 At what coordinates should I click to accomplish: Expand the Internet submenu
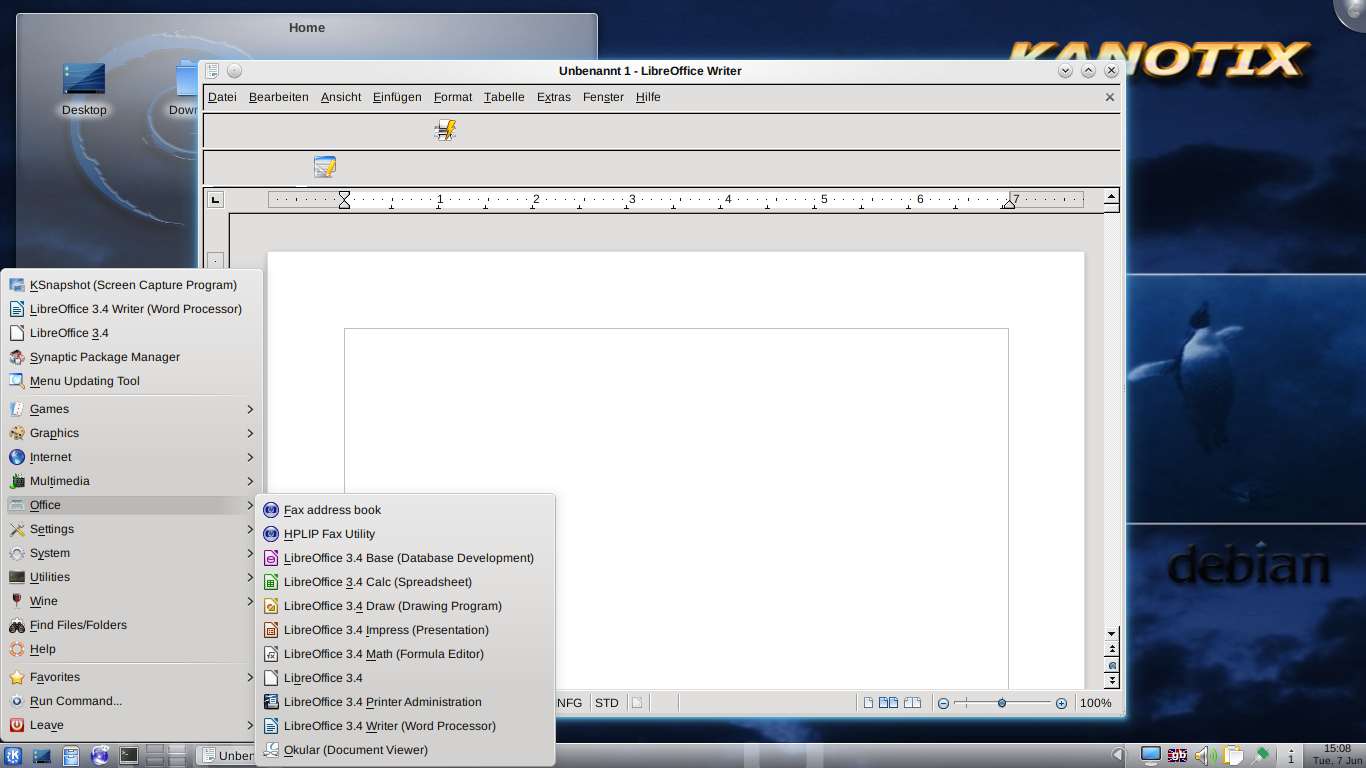click(132, 457)
